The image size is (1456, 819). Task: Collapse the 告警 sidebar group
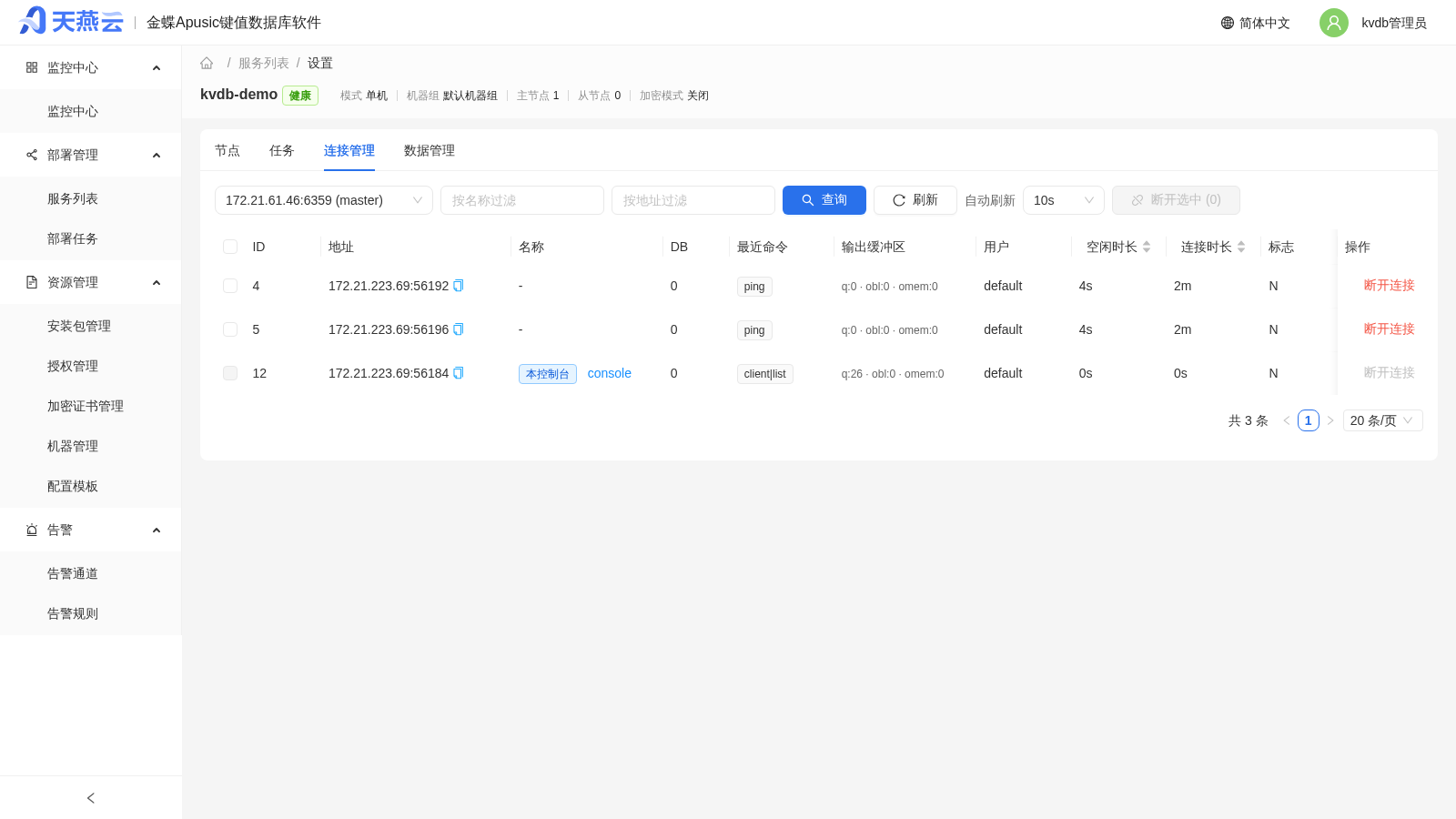(91, 530)
